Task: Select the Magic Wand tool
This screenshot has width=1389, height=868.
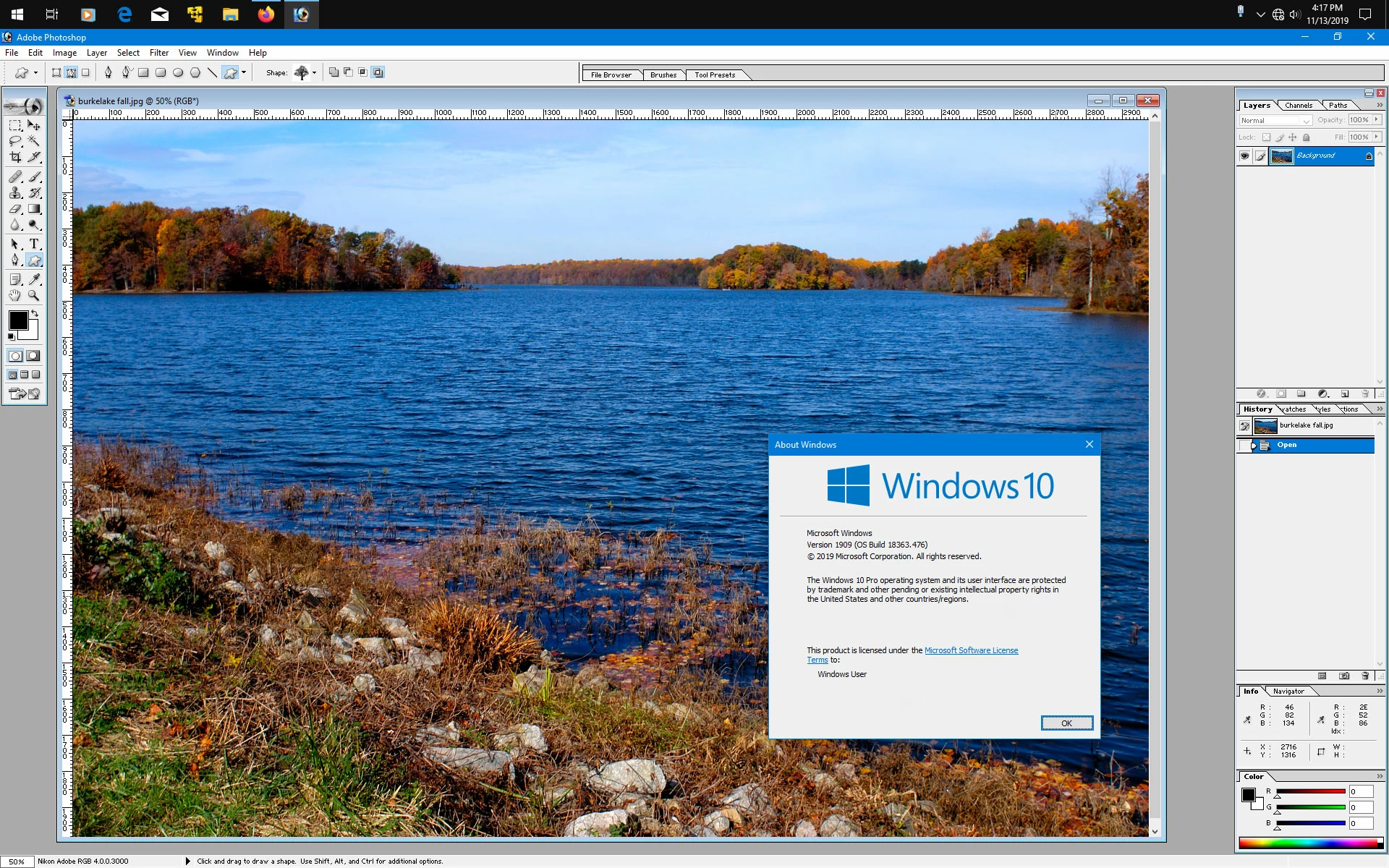Action: (x=34, y=141)
